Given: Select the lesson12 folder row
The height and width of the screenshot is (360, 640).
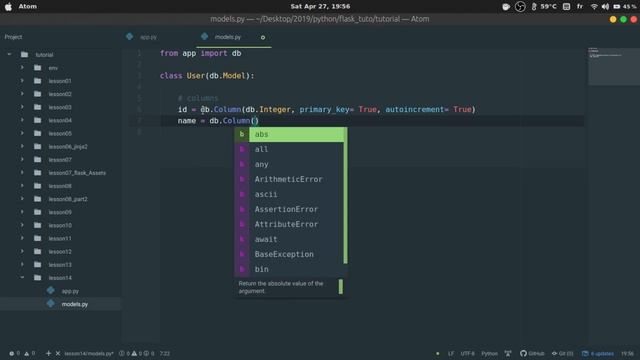Looking at the screenshot, I should [60, 251].
